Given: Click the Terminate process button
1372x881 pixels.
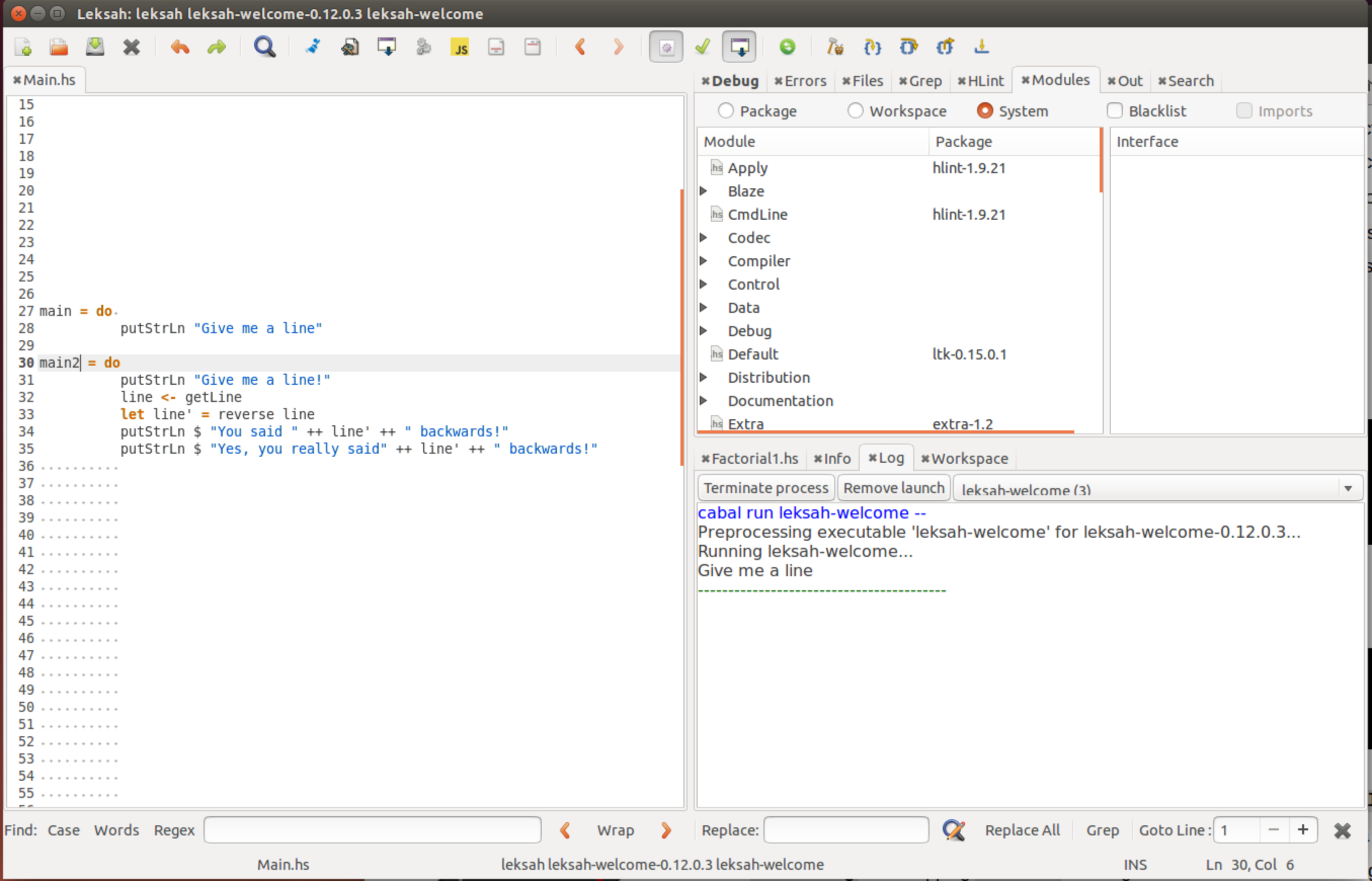Looking at the screenshot, I should tap(766, 488).
